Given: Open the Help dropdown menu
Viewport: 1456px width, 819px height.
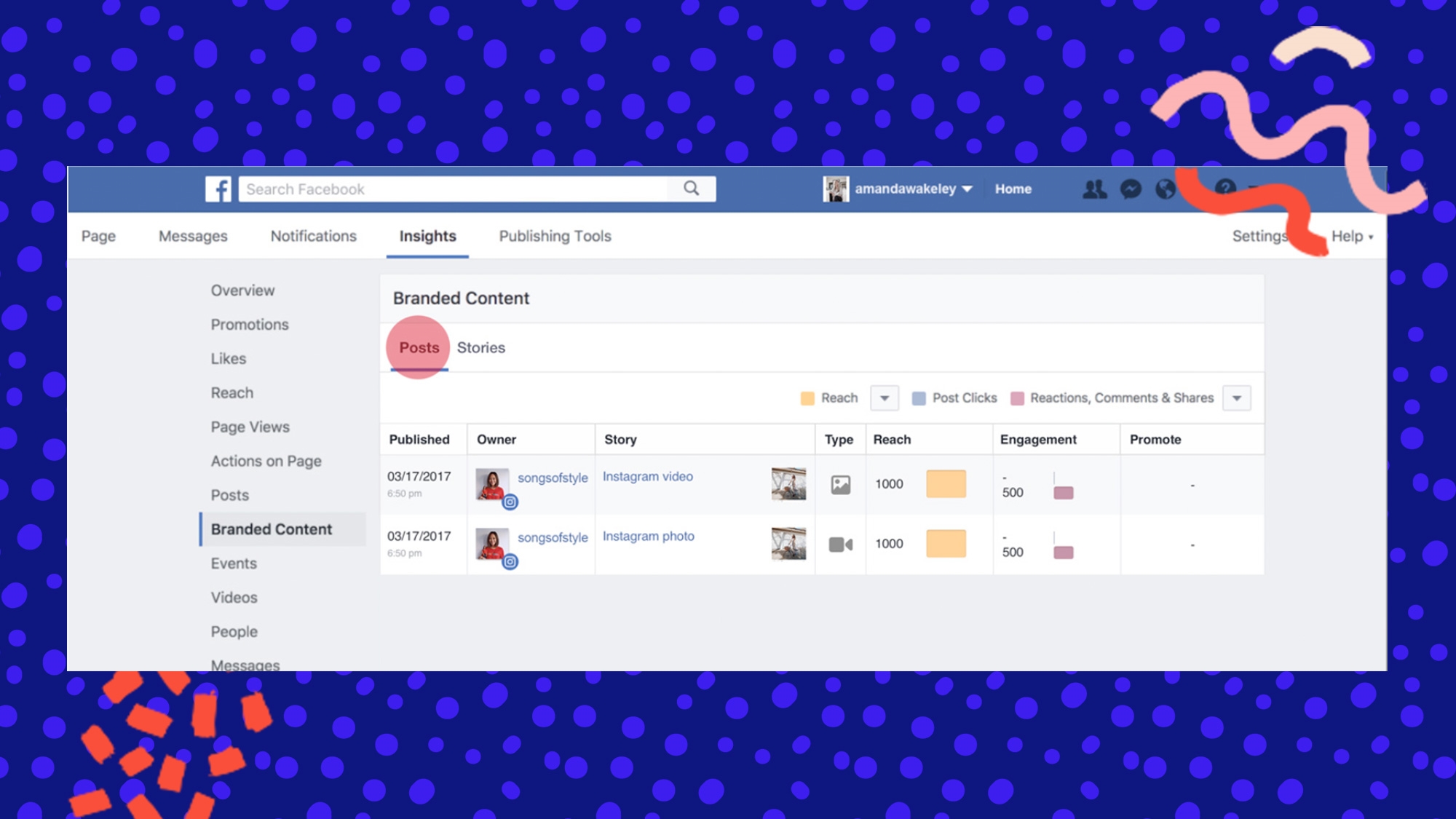Looking at the screenshot, I should (x=1352, y=237).
